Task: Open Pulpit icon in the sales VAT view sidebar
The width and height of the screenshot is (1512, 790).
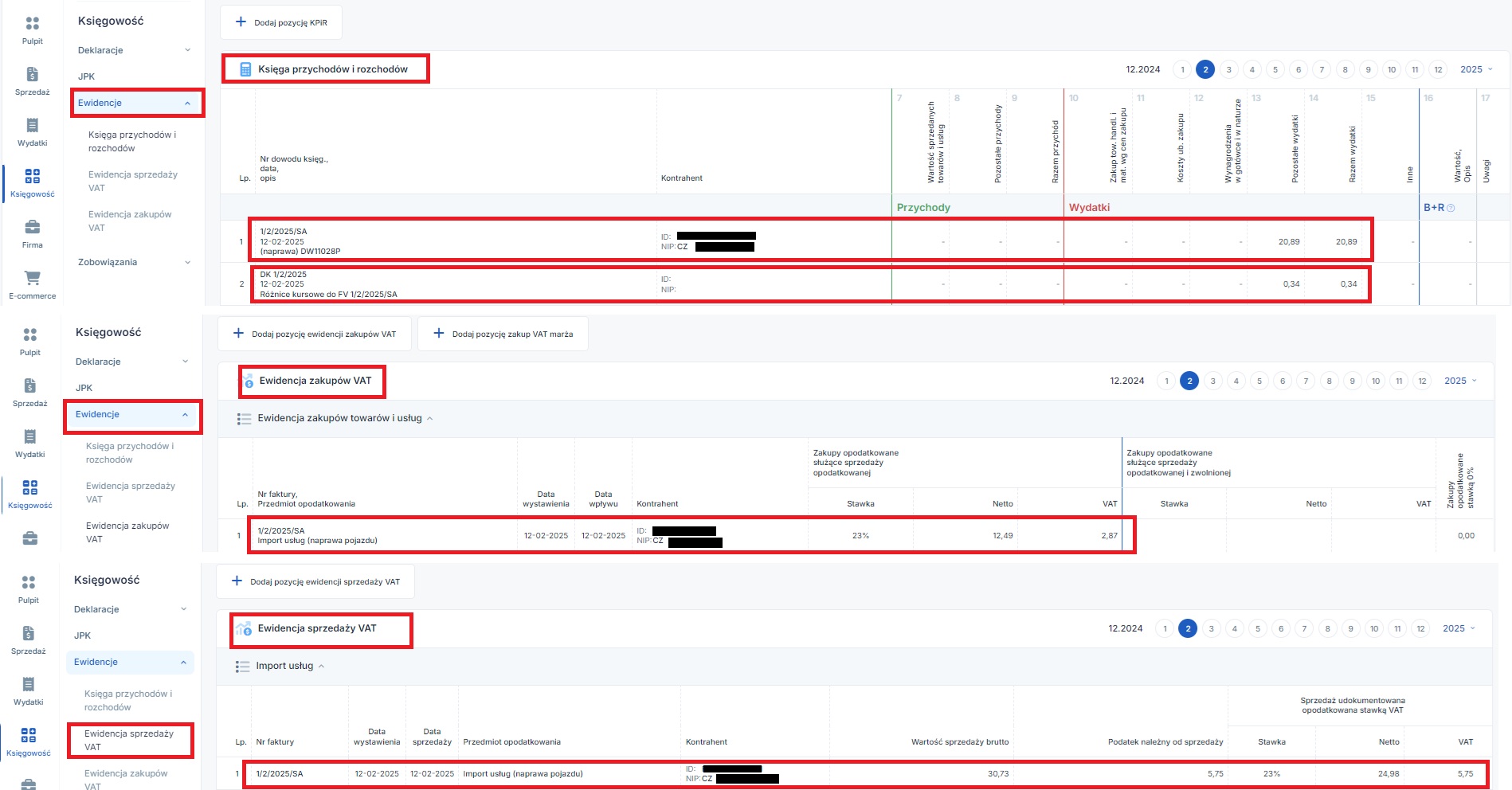Action: 29,583
